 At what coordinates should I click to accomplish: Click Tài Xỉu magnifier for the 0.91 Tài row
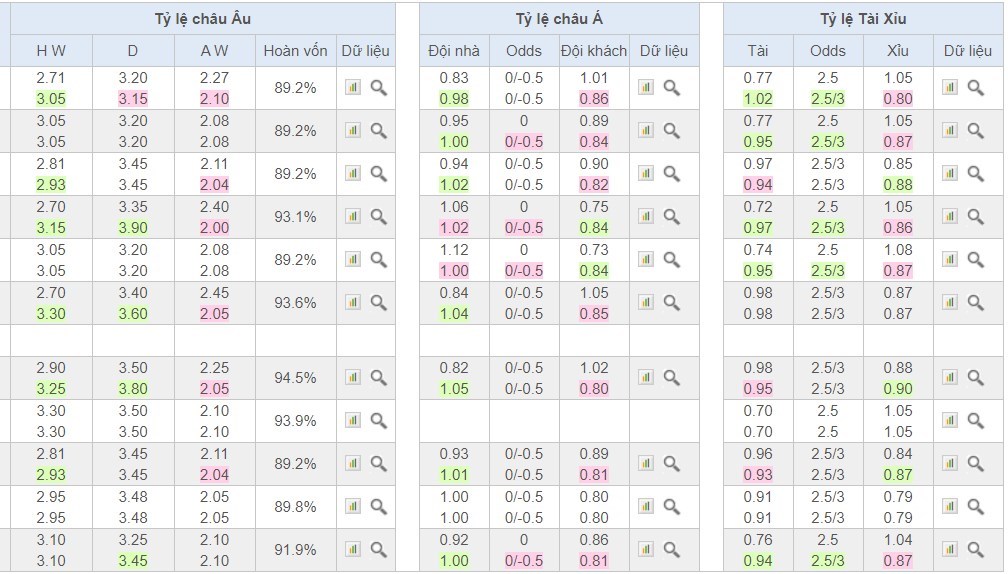pyautogui.click(x=976, y=506)
